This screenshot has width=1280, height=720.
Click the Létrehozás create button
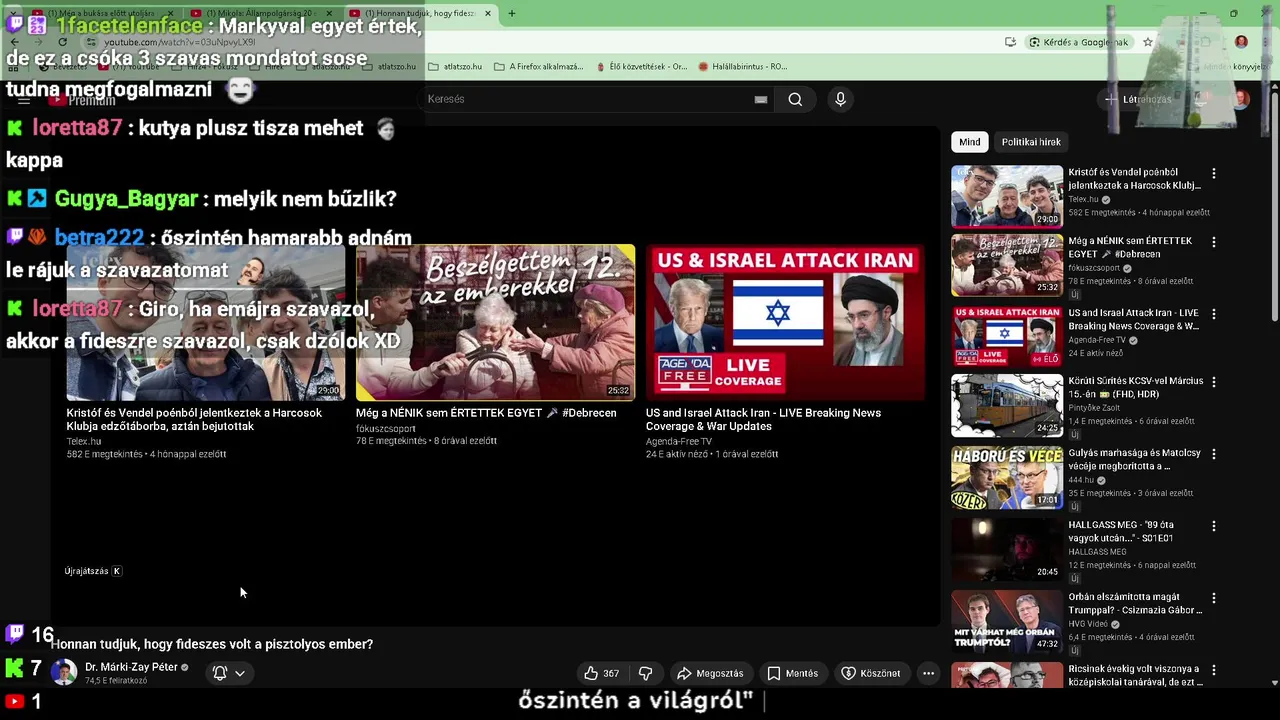[x=1138, y=99]
